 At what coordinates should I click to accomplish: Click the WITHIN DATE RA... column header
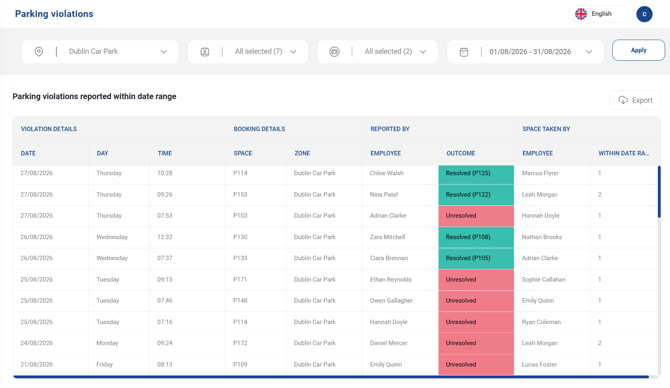pos(624,153)
